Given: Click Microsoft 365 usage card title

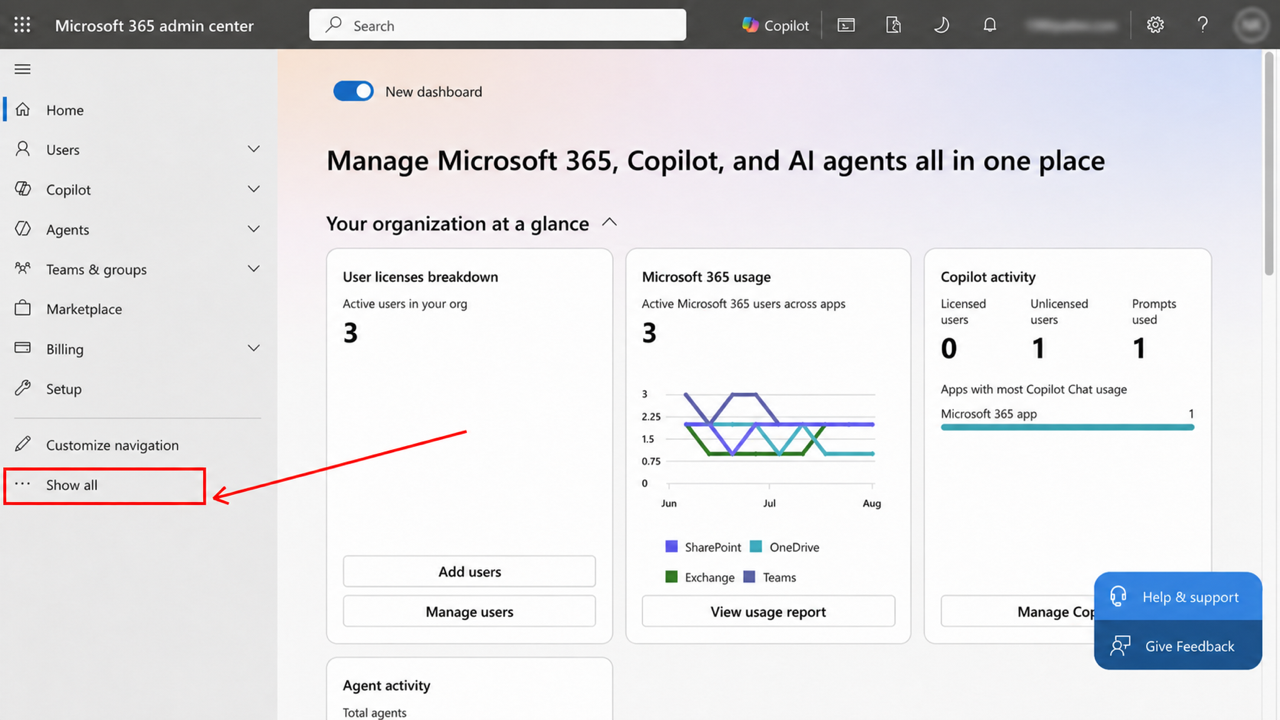Looking at the screenshot, I should pos(706,277).
